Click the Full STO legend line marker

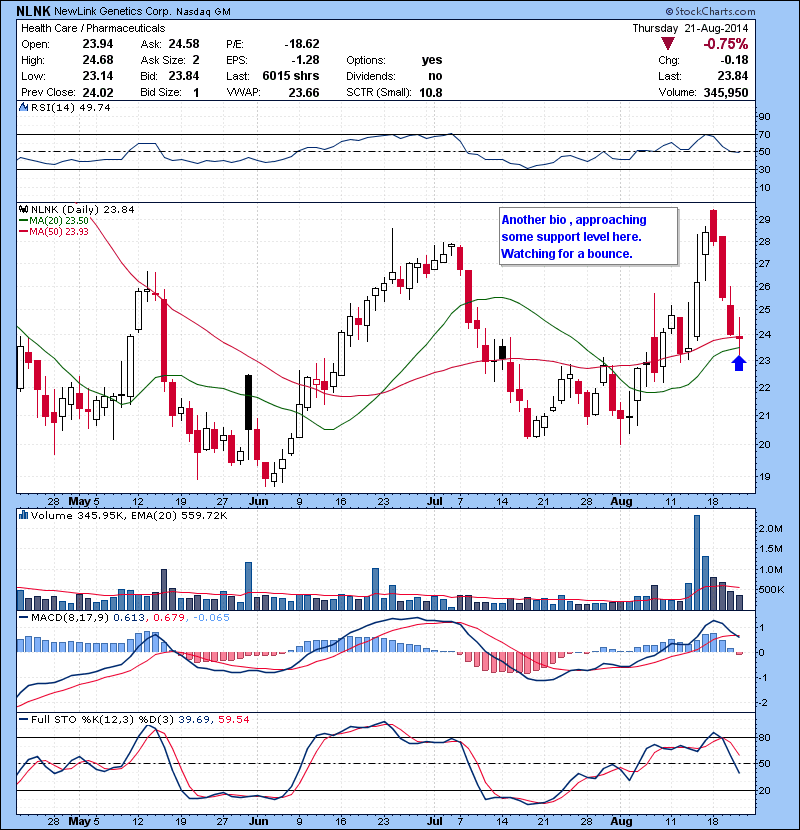tap(23, 719)
